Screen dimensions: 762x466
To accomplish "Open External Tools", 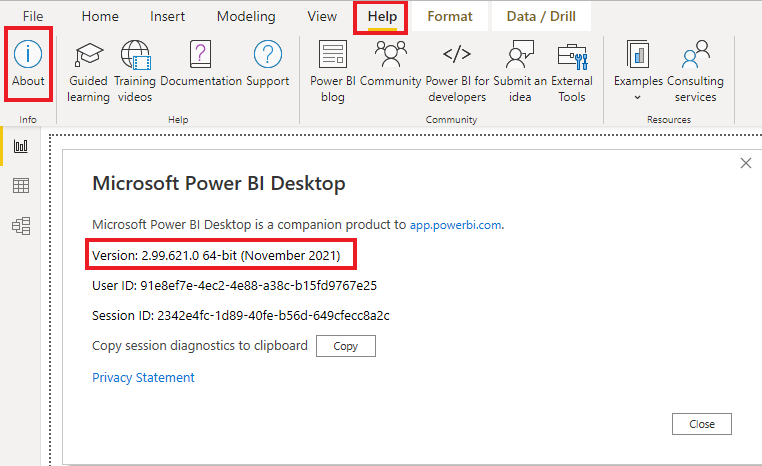I will click(x=572, y=72).
